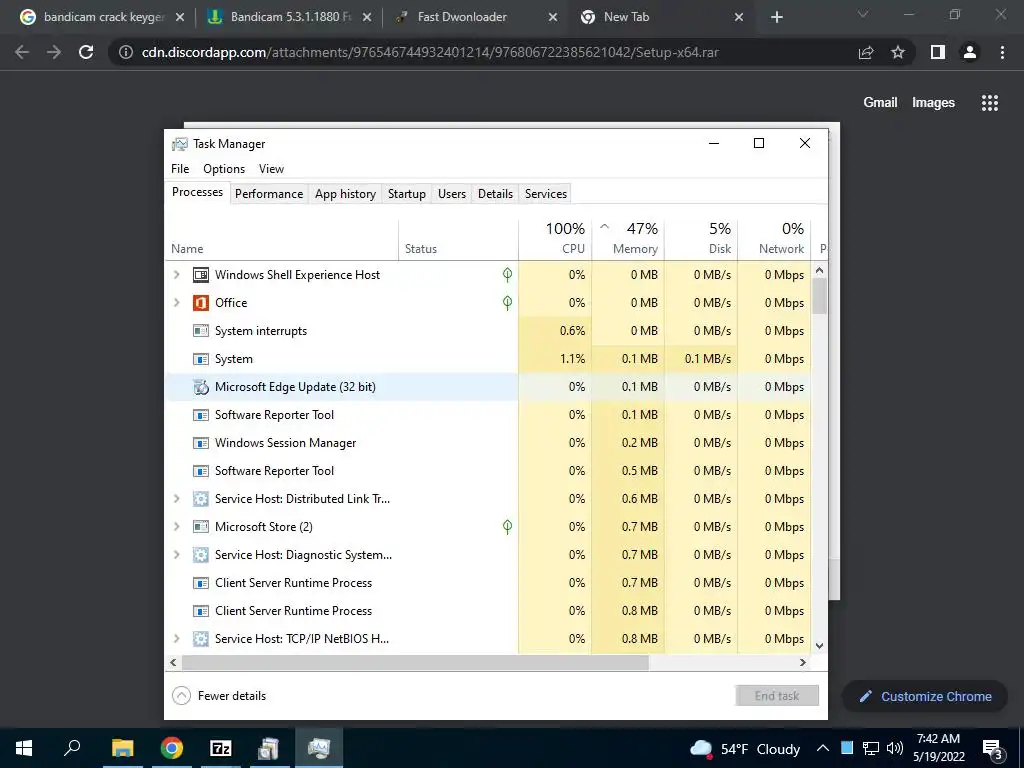Sort processes by Memory column
The height and width of the screenshot is (768, 1024).
pyautogui.click(x=628, y=238)
